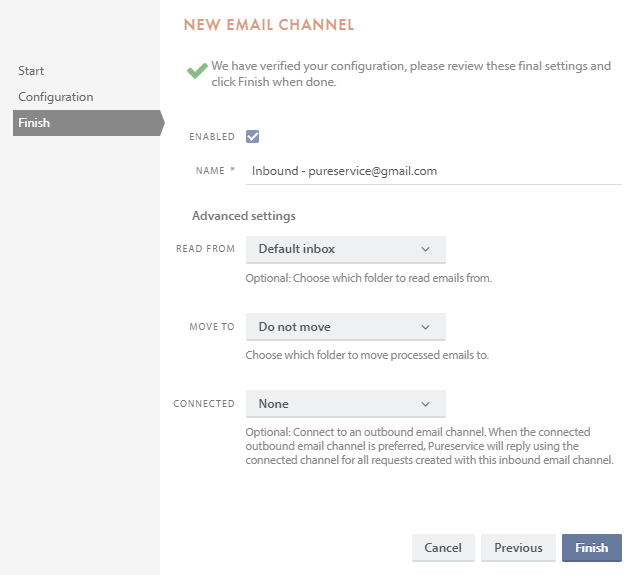Click the Move To dropdown chevron arrow
635x575 pixels.
coord(425,327)
